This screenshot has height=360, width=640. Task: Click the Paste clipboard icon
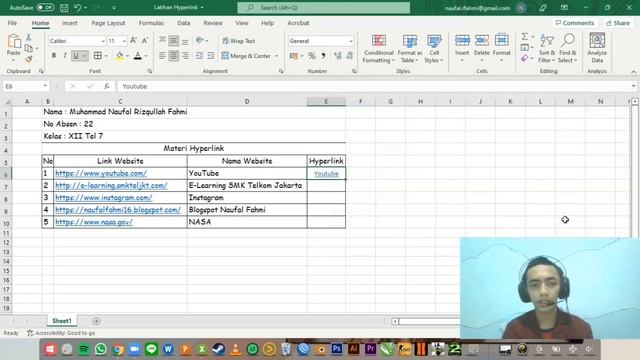pyautogui.click(x=14, y=42)
